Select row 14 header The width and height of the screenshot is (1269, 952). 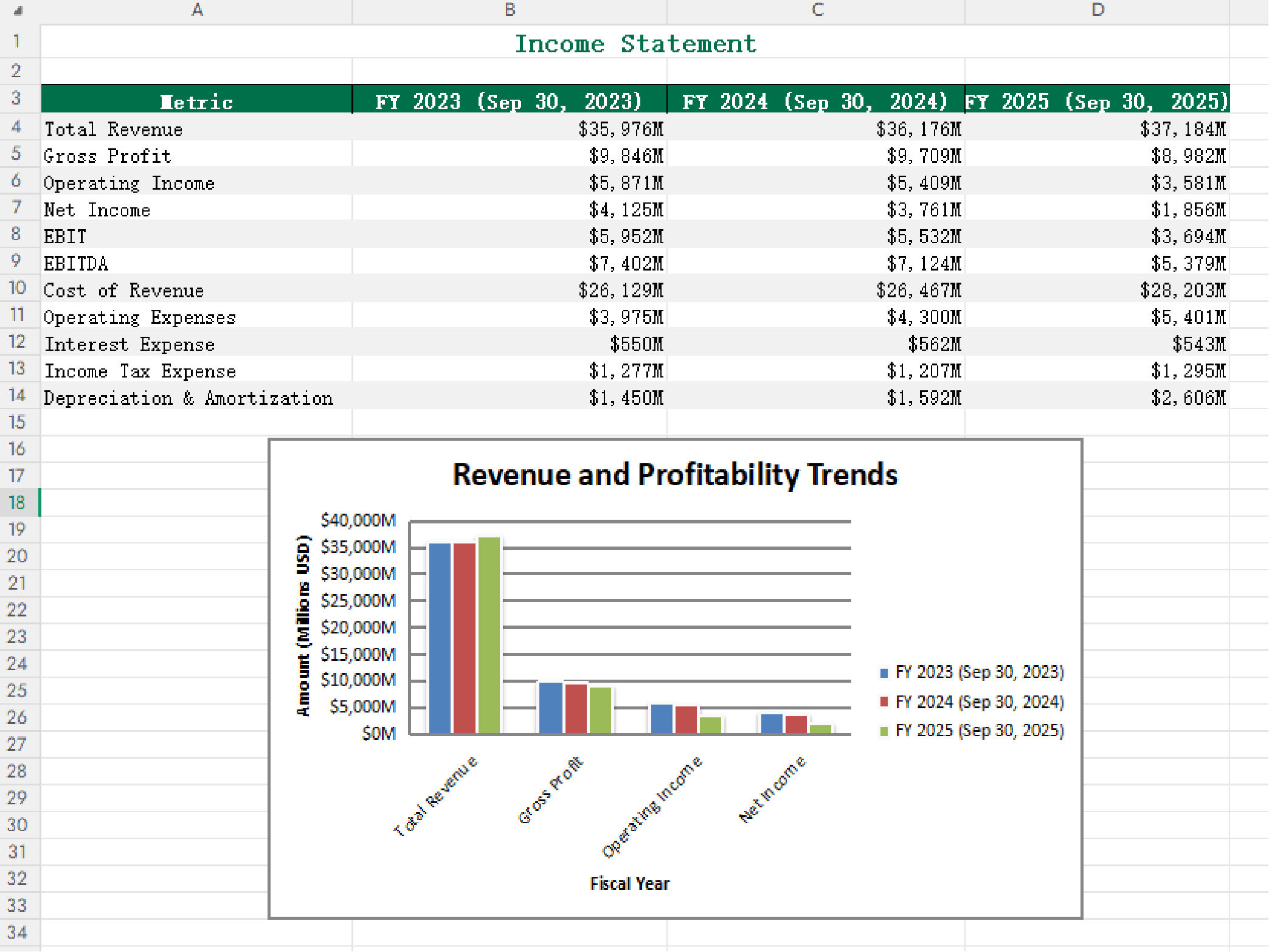pyautogui.click(x=18, y=396)
